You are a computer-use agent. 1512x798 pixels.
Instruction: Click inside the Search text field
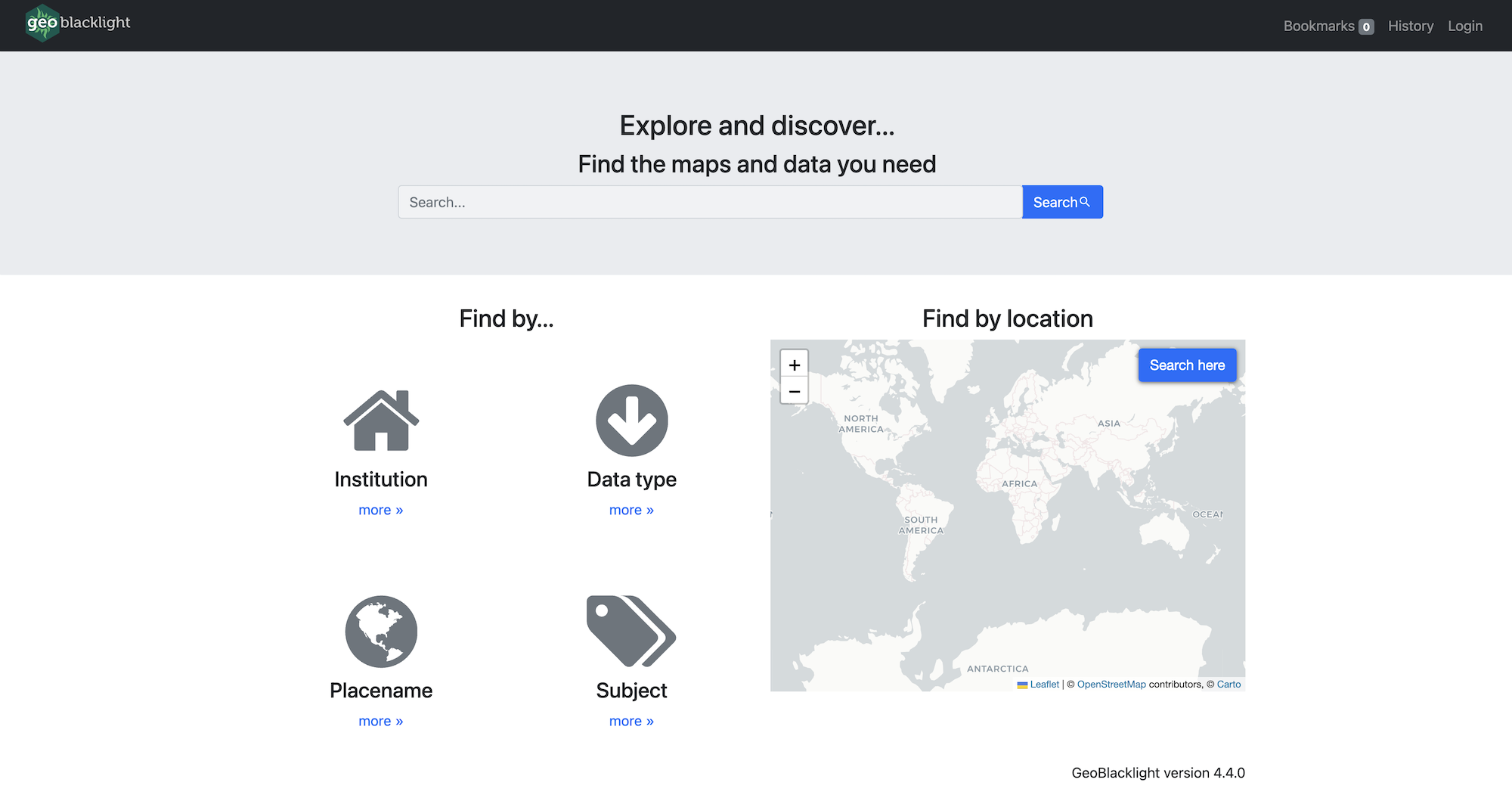(x=709, y=201)
